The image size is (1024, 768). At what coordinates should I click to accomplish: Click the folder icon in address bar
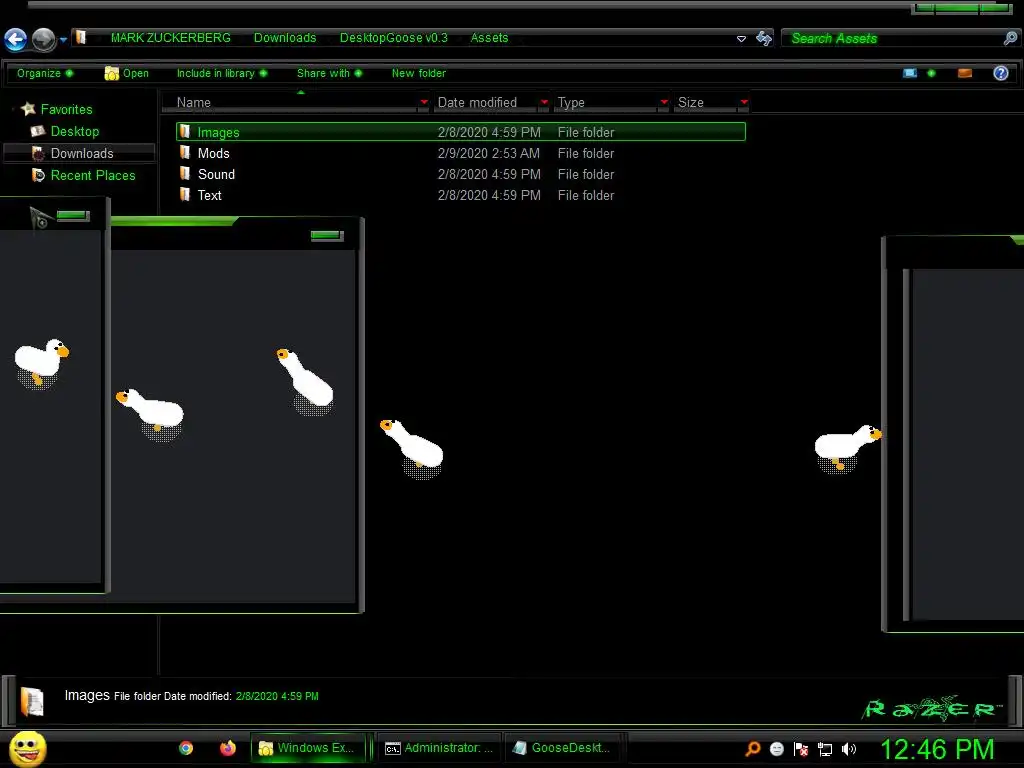(81, 37)
